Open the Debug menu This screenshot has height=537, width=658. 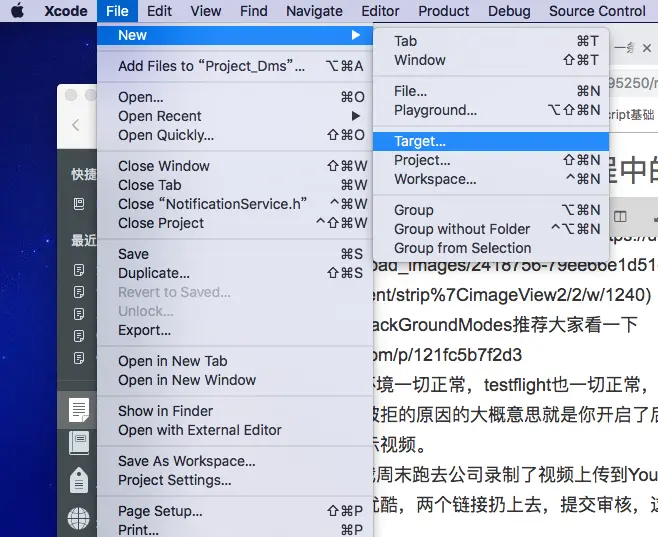point(509,11)
